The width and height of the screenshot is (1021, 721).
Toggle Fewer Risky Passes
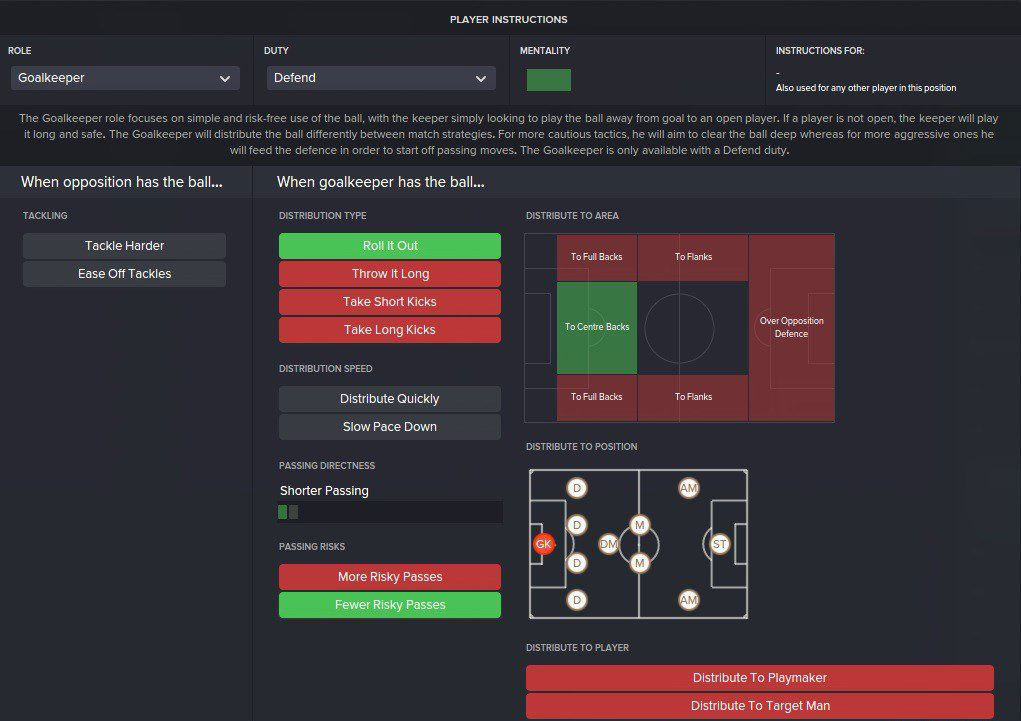(390, 604)
